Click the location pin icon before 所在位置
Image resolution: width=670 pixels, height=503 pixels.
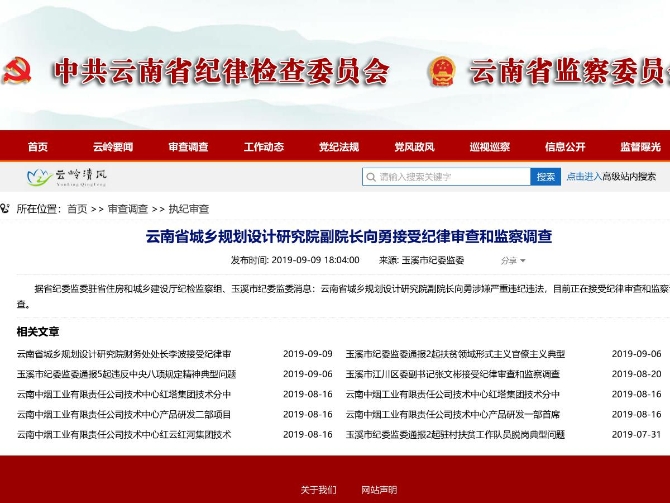tap(6, 209)
